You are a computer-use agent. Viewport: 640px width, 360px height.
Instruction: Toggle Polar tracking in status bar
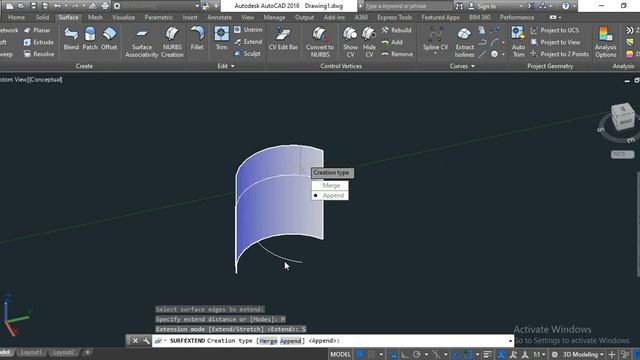click(417, 355)
